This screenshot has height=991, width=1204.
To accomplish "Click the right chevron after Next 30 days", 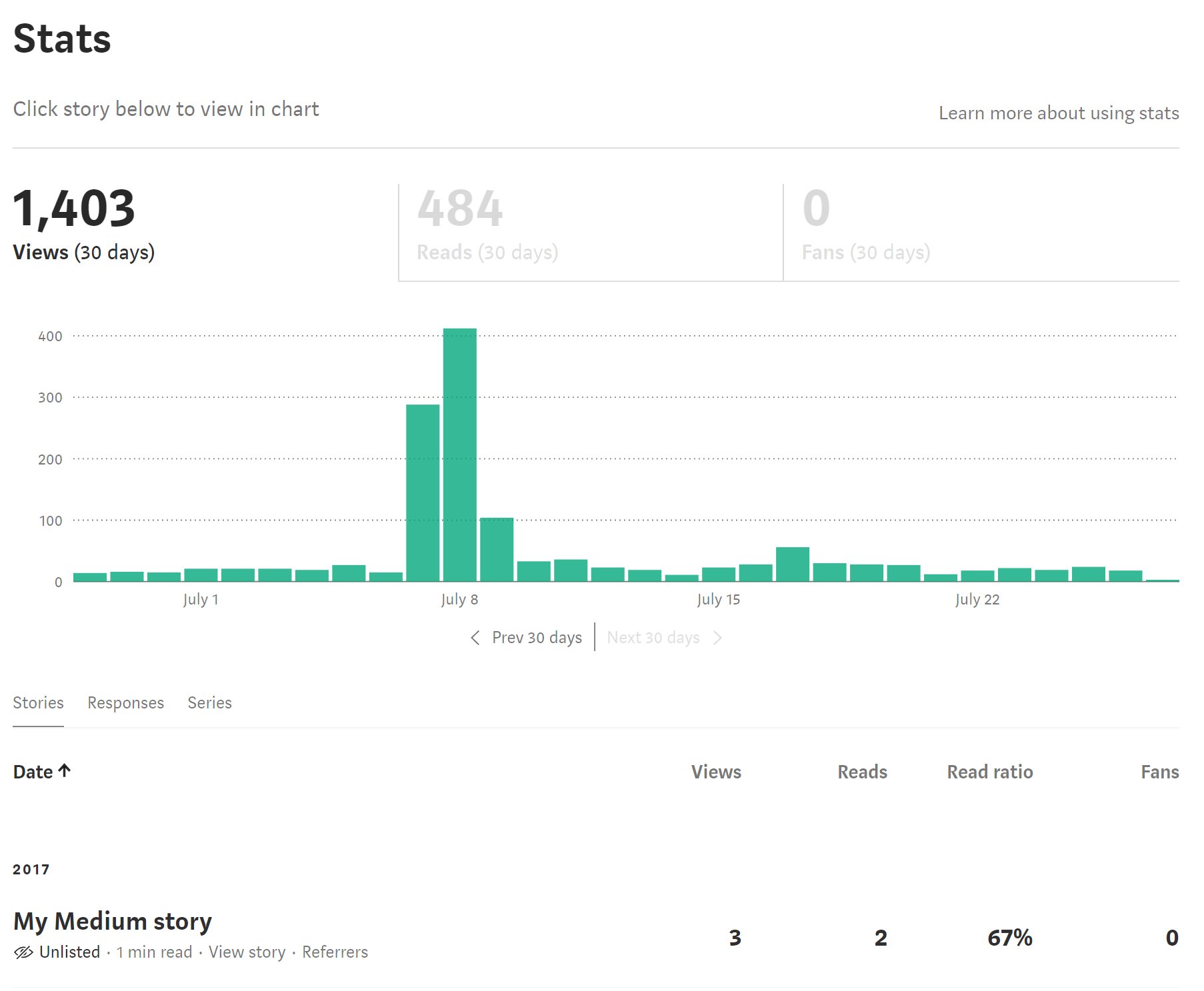I will coord(717,638).
